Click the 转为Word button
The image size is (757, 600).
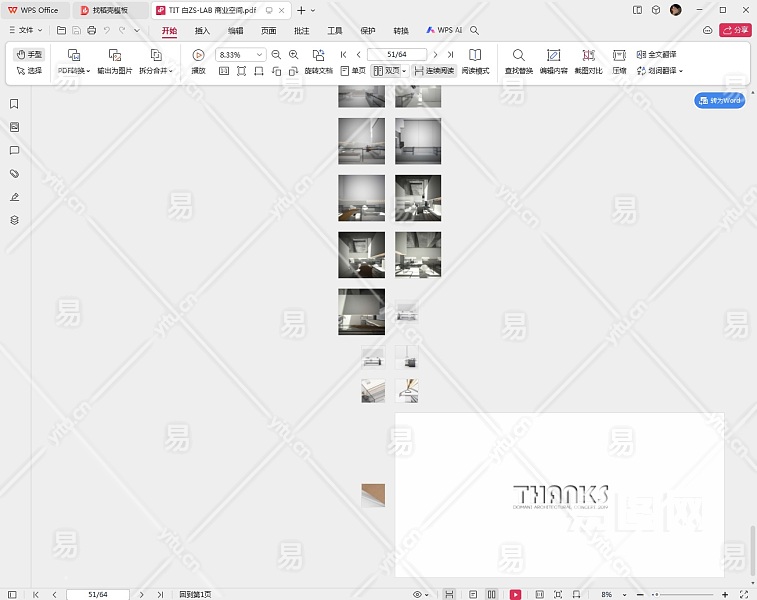(720, 101)
